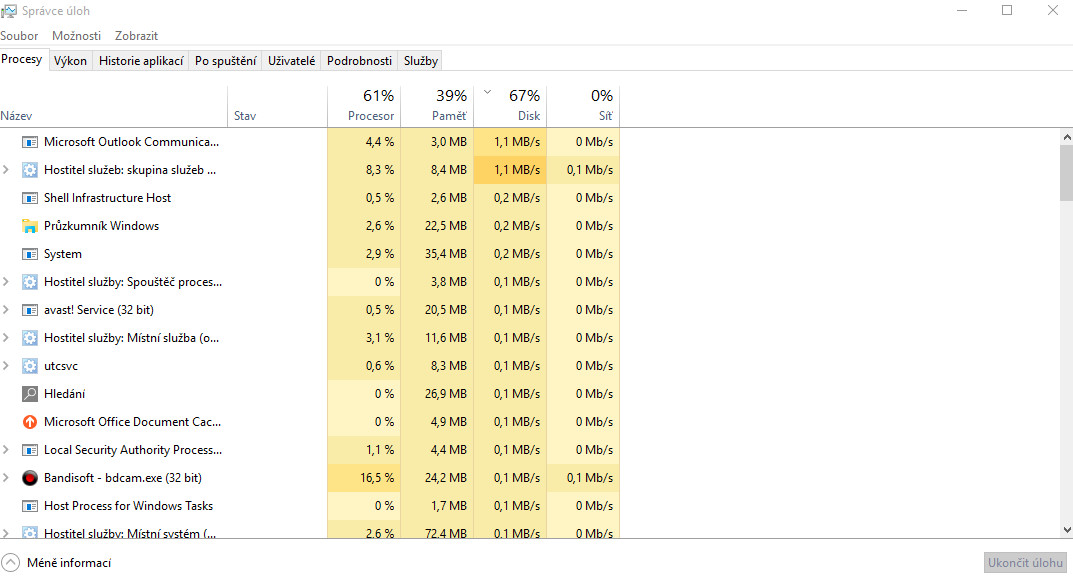Click the 20,5 MB memory value for avast! Service
Image resolution: width=1073 pixels, height=584 pixels.
(x=445, y=309)
